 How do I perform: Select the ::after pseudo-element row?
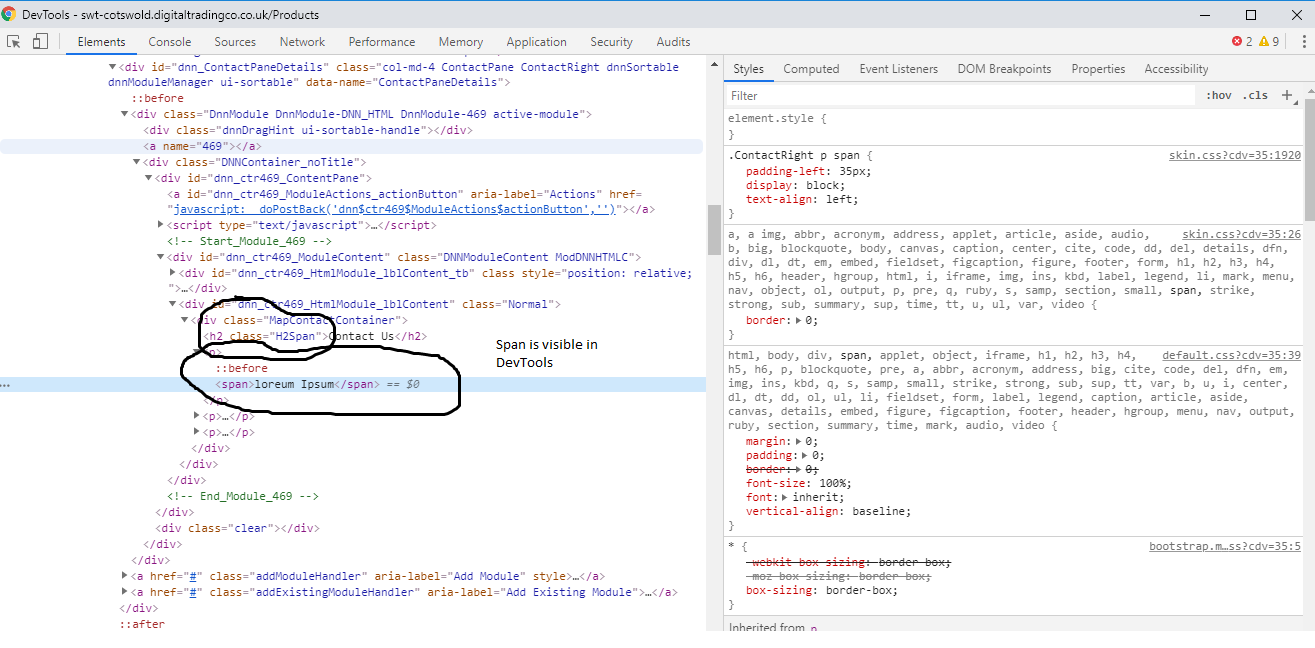click(x=143, y=624)
